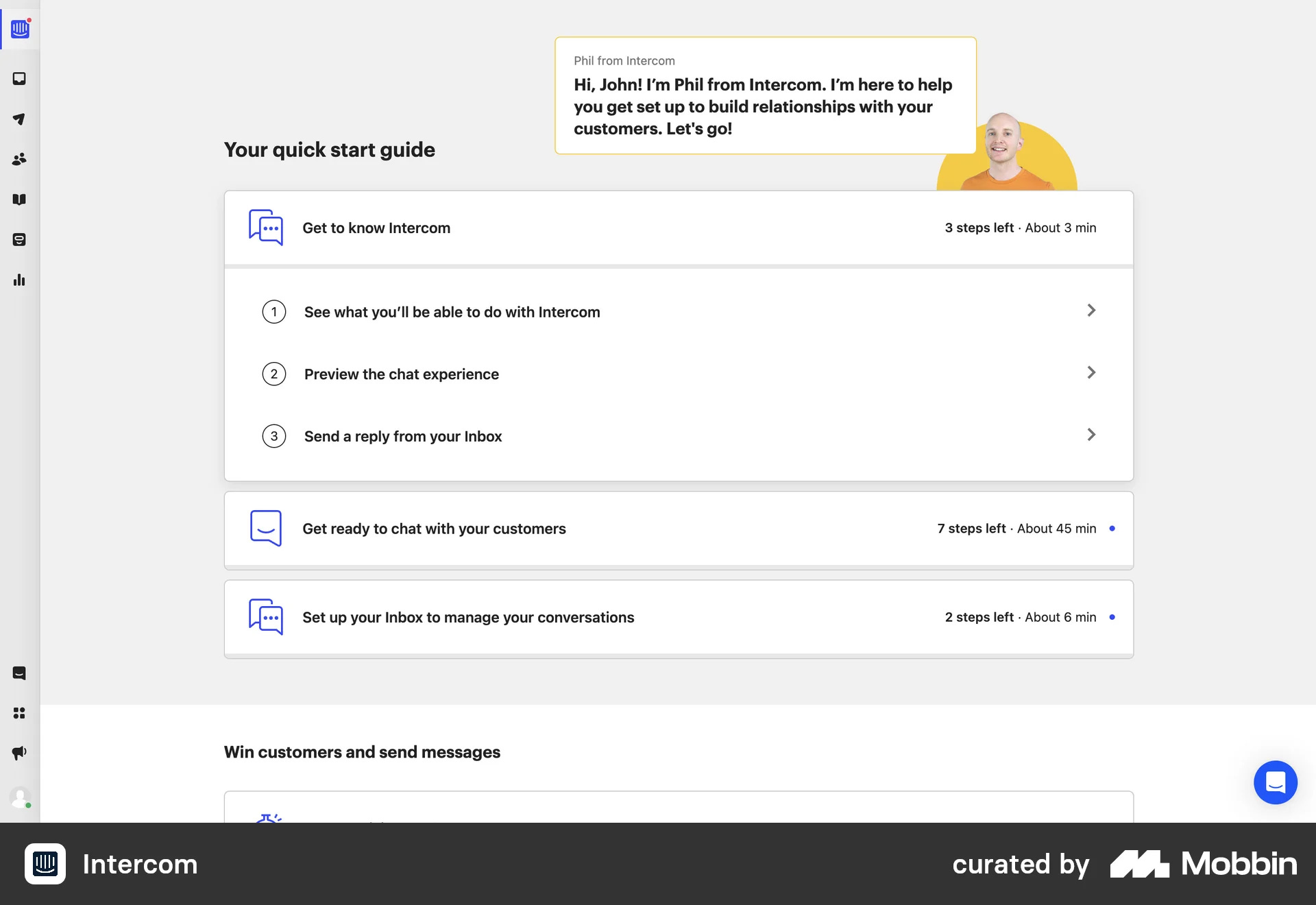Open step 3: Send reply from Inbox
The width and height of the screenshot is (1316, 905).
402,437
